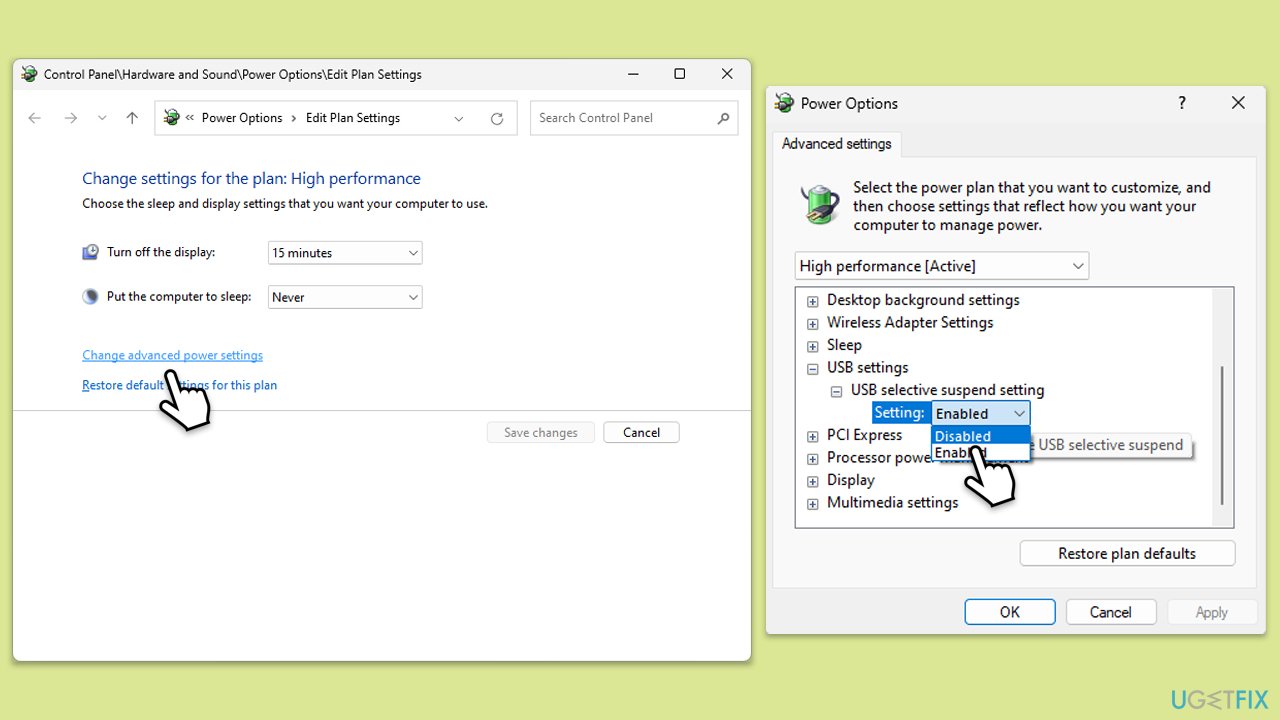Expand the PCI Express node
This screenshot has height=720, width=1280.
coord(813,436)
